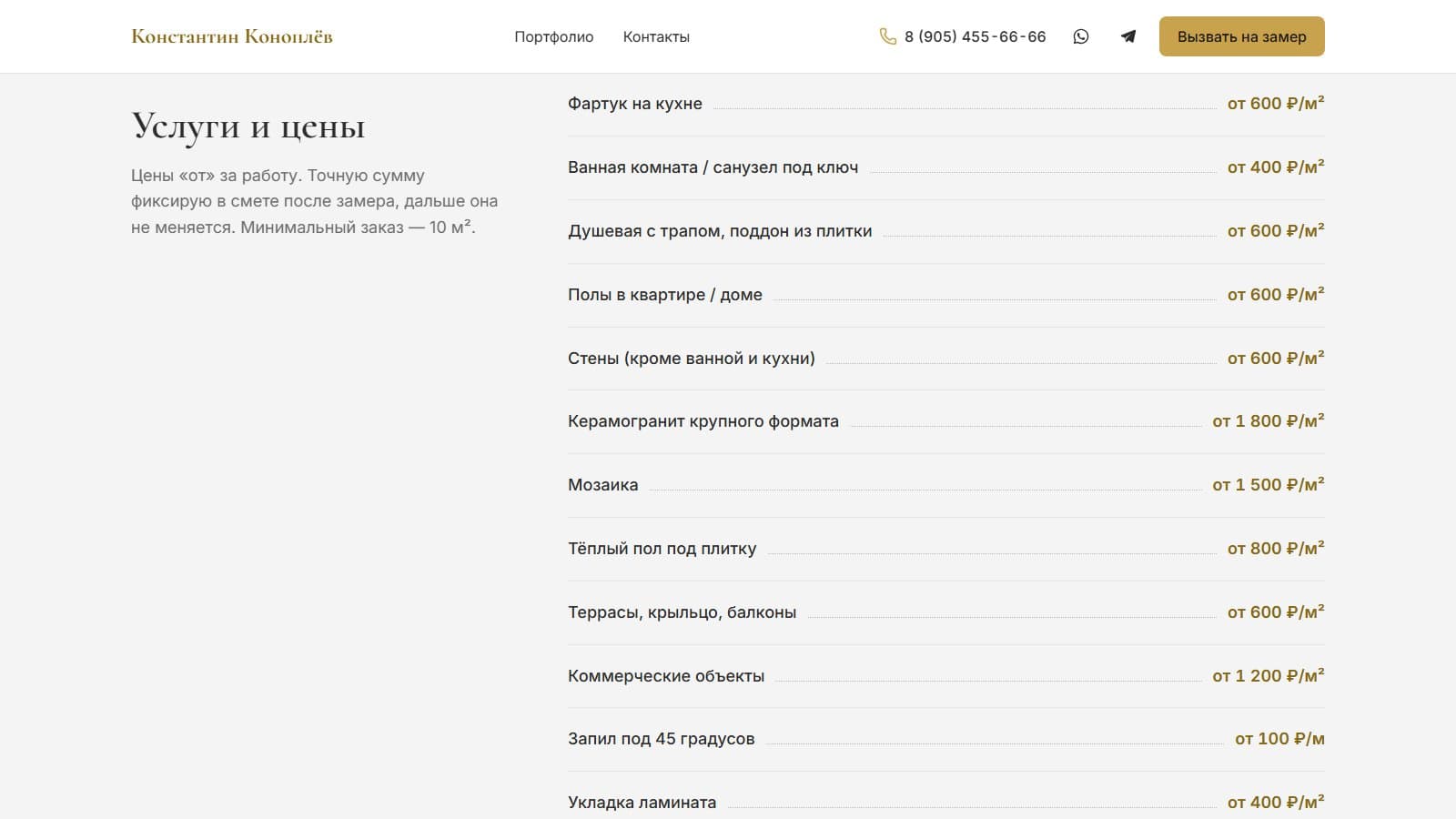
Task: Select Тёплый пол под плитку
Action: pyautogui.click(x=946, y=549)
